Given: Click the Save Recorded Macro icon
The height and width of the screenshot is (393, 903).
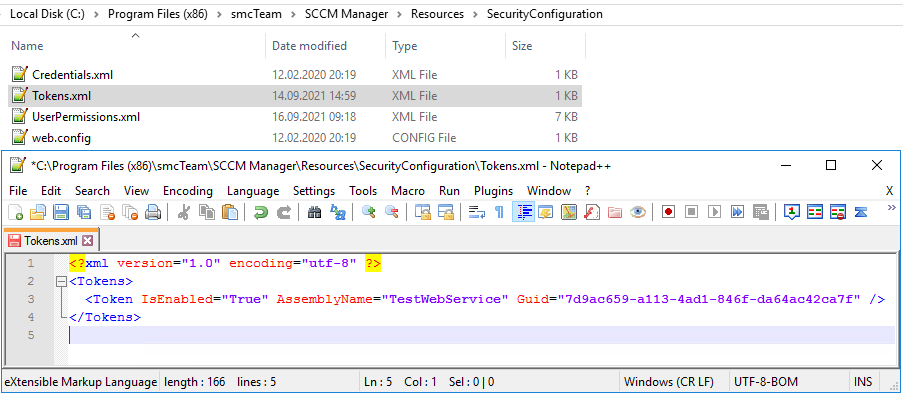Looking at the screenshot, I should [760, 212].
